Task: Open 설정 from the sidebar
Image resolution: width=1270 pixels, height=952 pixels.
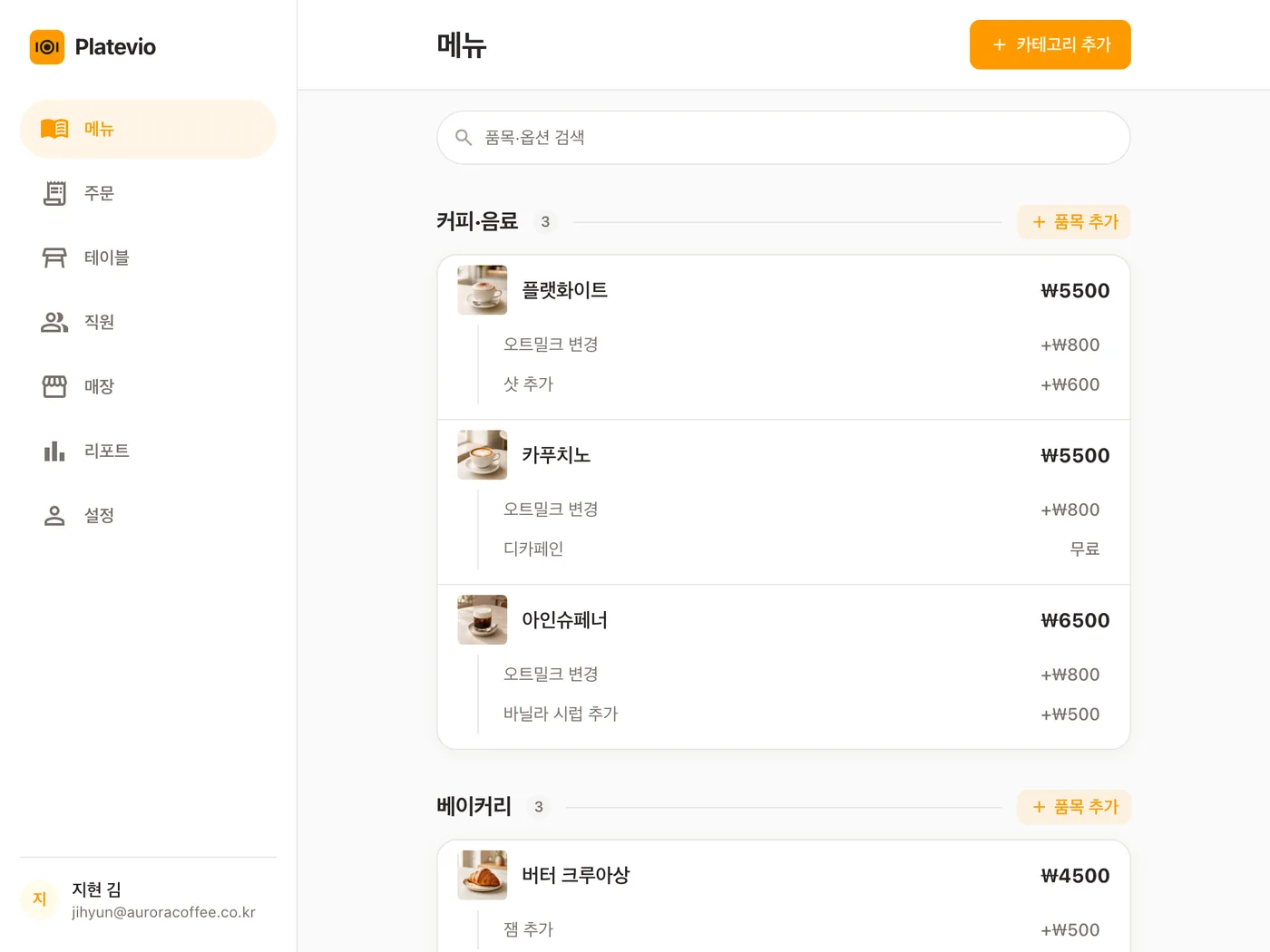Action: click(148, 515)
